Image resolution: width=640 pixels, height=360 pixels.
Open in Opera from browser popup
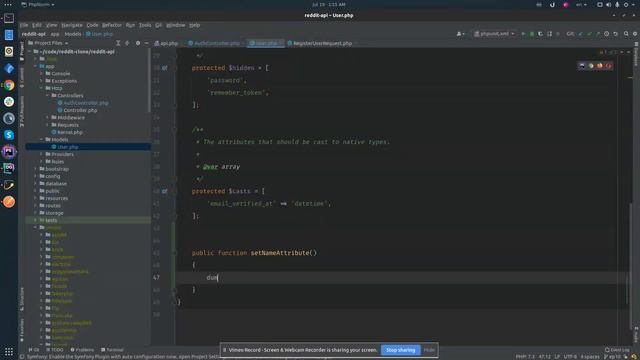tap(609, 66)
